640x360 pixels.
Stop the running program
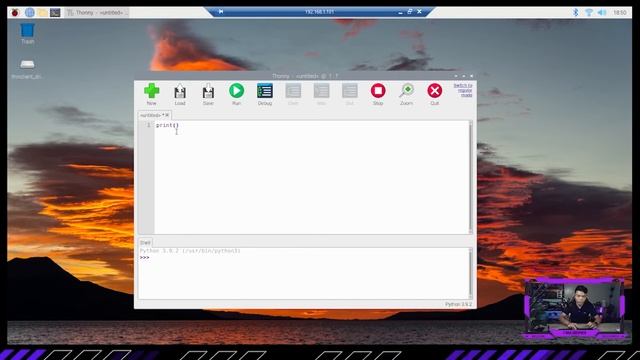[378, 91]
